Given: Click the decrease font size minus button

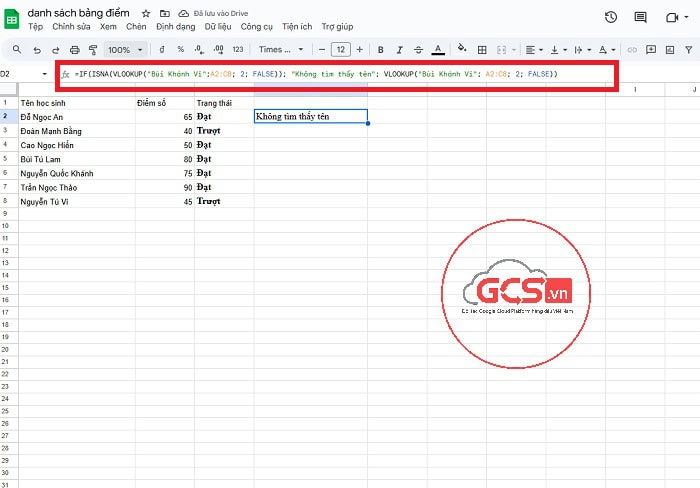Looking at the screenshot, I should tap(323, 49).
